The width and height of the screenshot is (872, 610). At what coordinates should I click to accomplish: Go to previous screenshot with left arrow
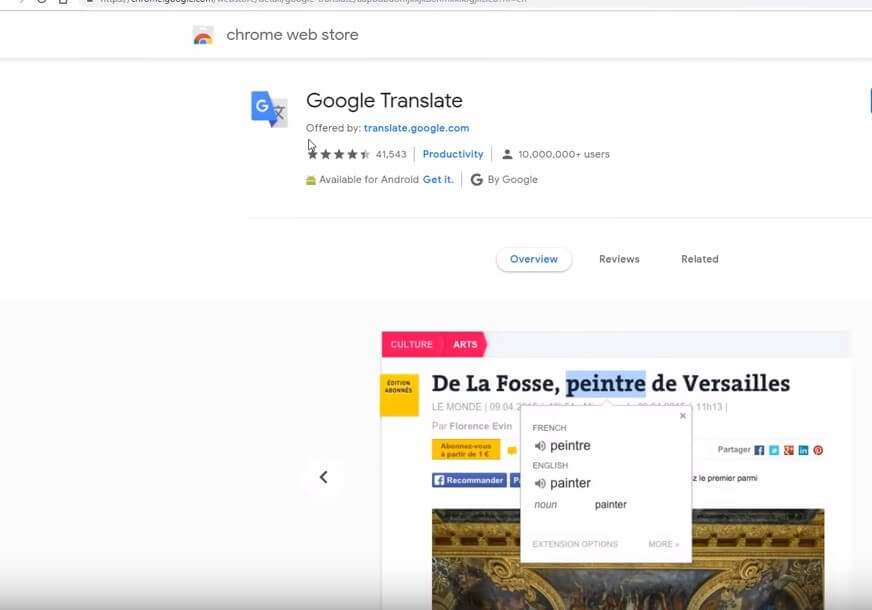pos(324,477)
